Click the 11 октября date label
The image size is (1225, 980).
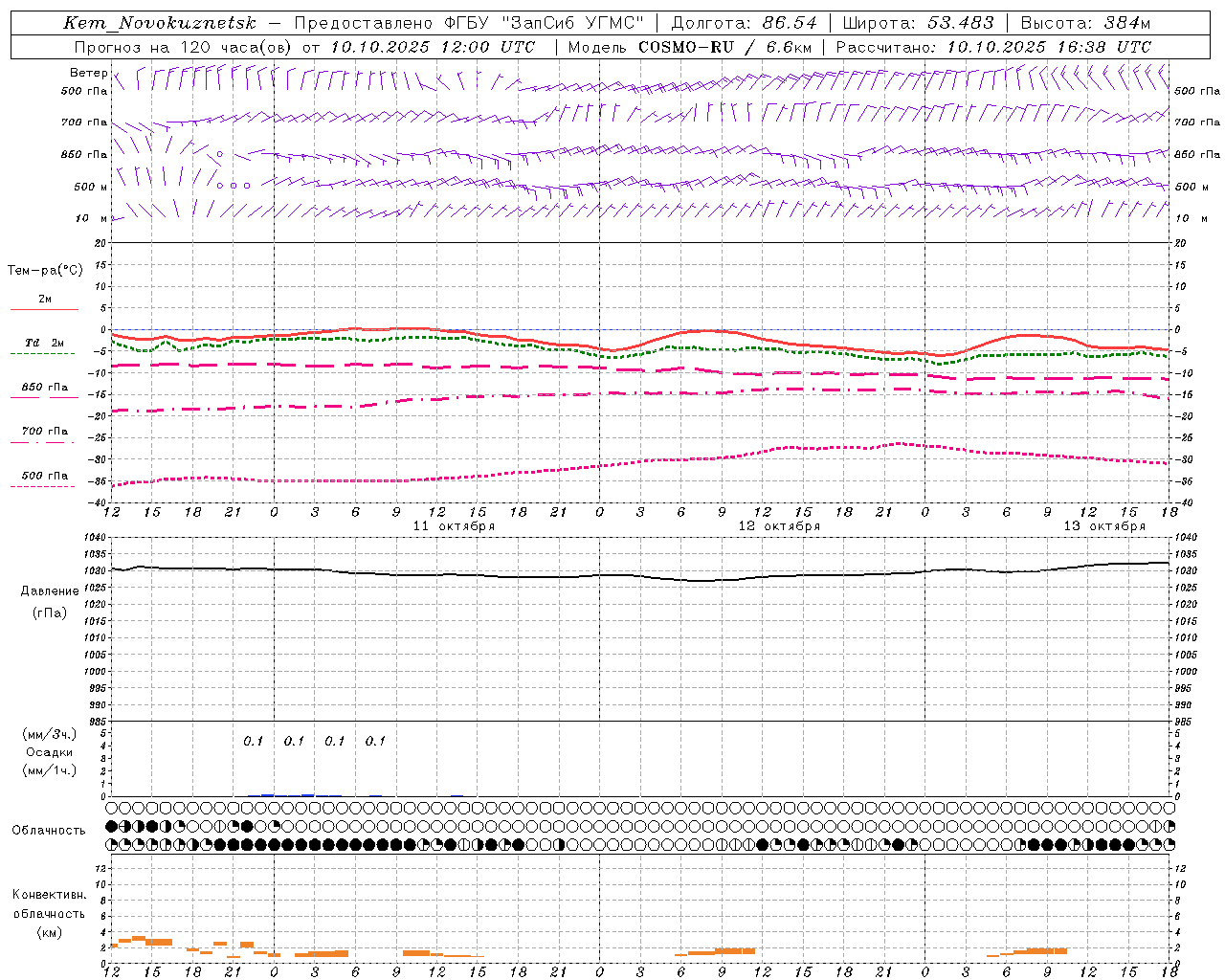coord(454,526)
